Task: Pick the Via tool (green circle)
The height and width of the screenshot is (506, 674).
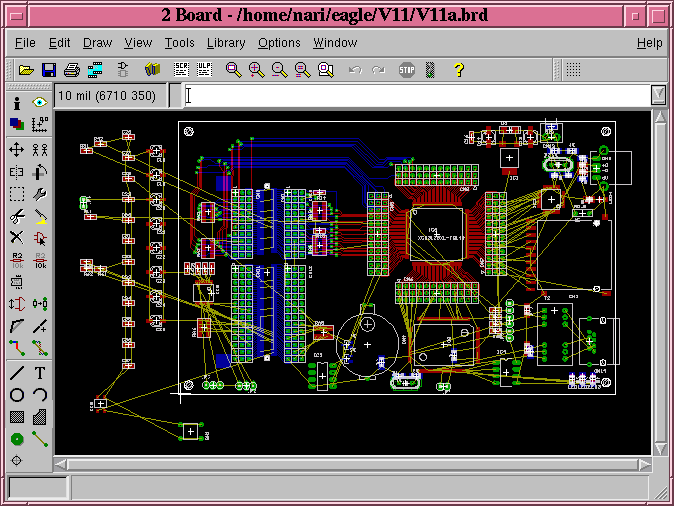Action: (x=17, y=438)
